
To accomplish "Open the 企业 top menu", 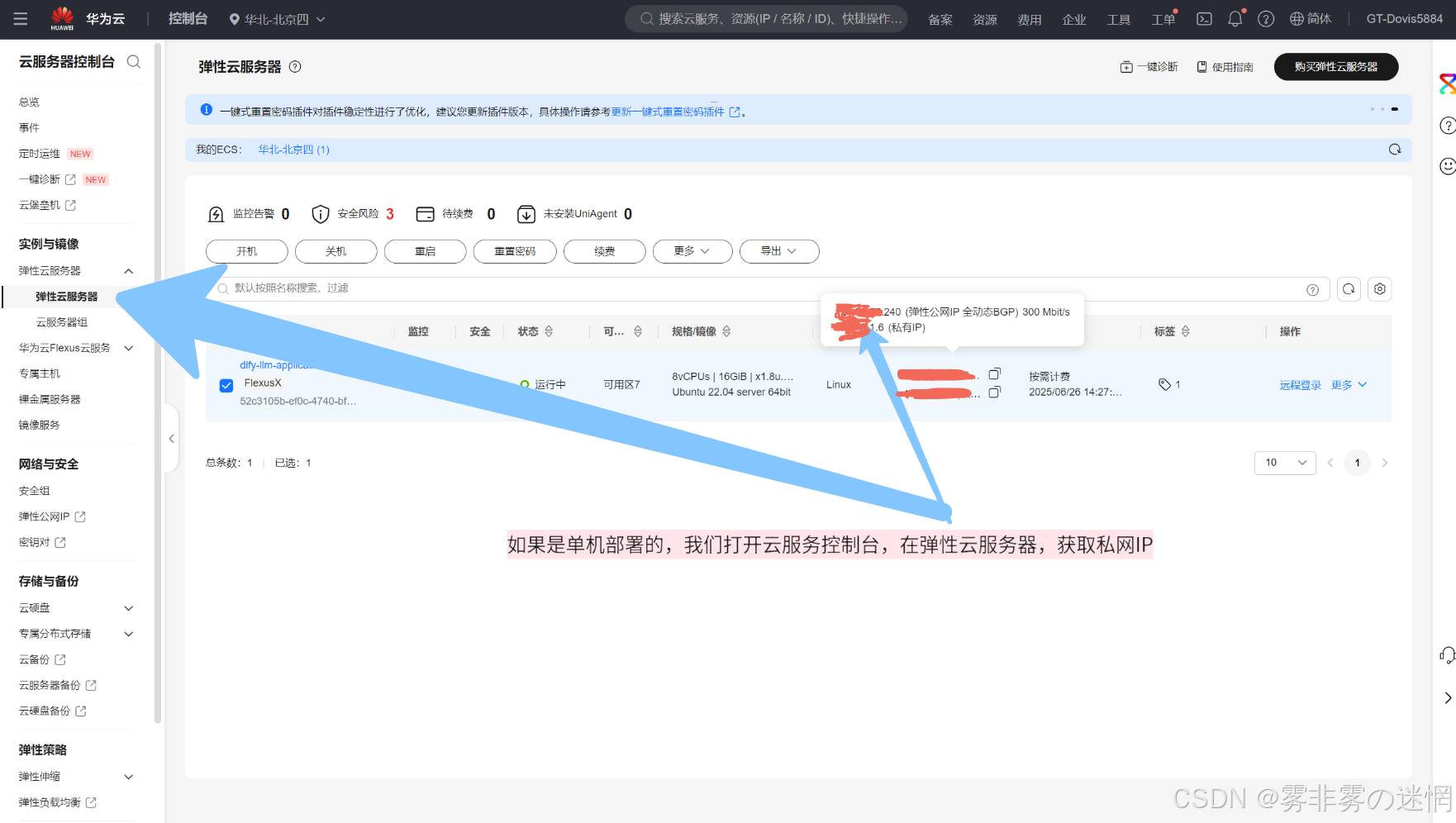I will pos(1074,19).
